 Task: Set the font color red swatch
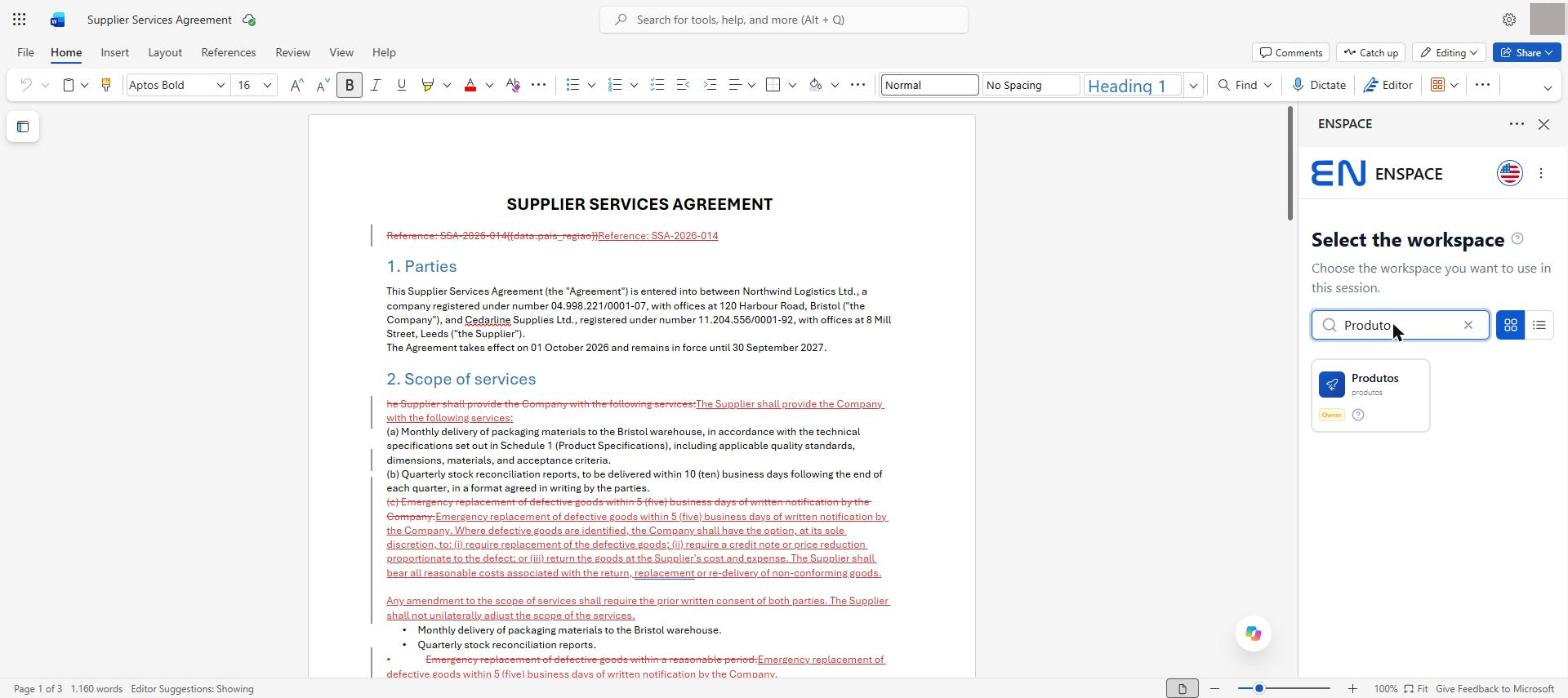coord(470,85)
